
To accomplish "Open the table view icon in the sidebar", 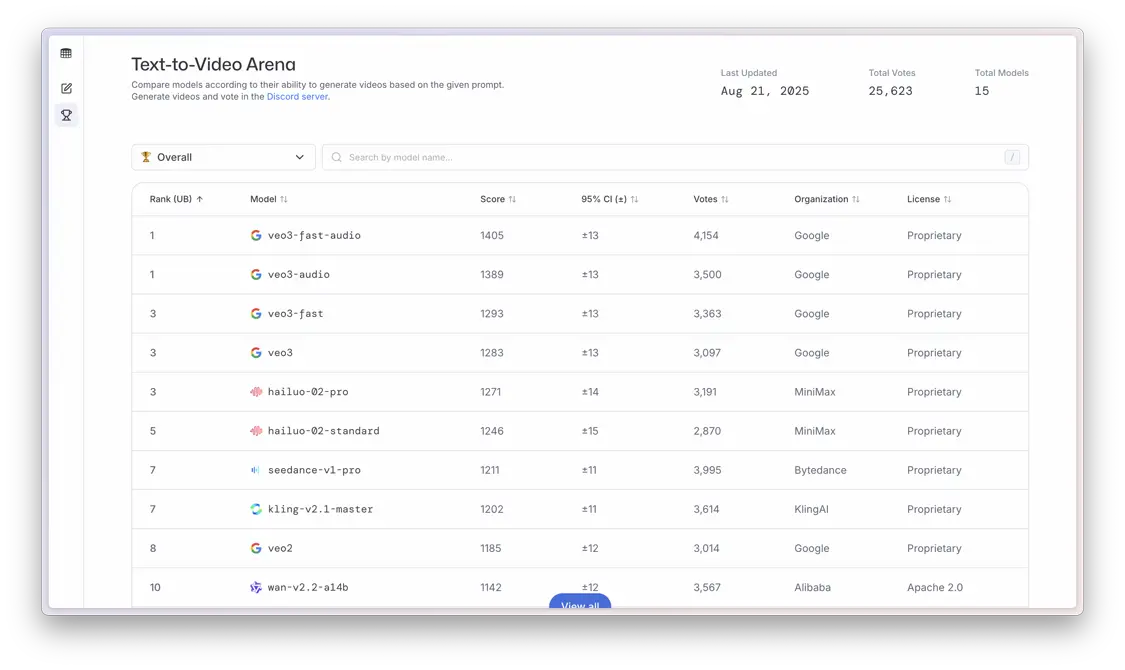I will (66, 53).
